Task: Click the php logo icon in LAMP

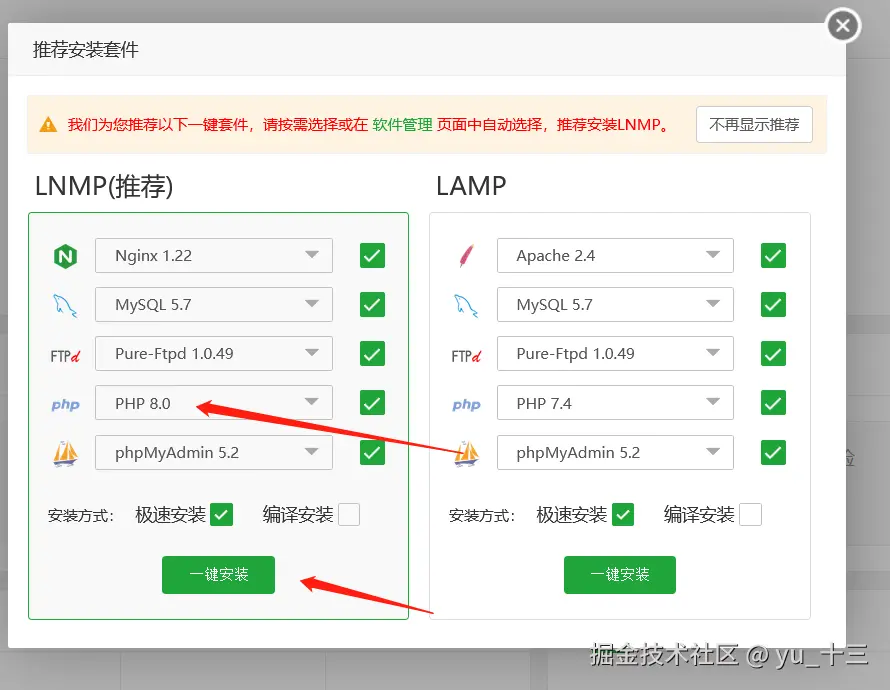Action: tap(466, 405)
